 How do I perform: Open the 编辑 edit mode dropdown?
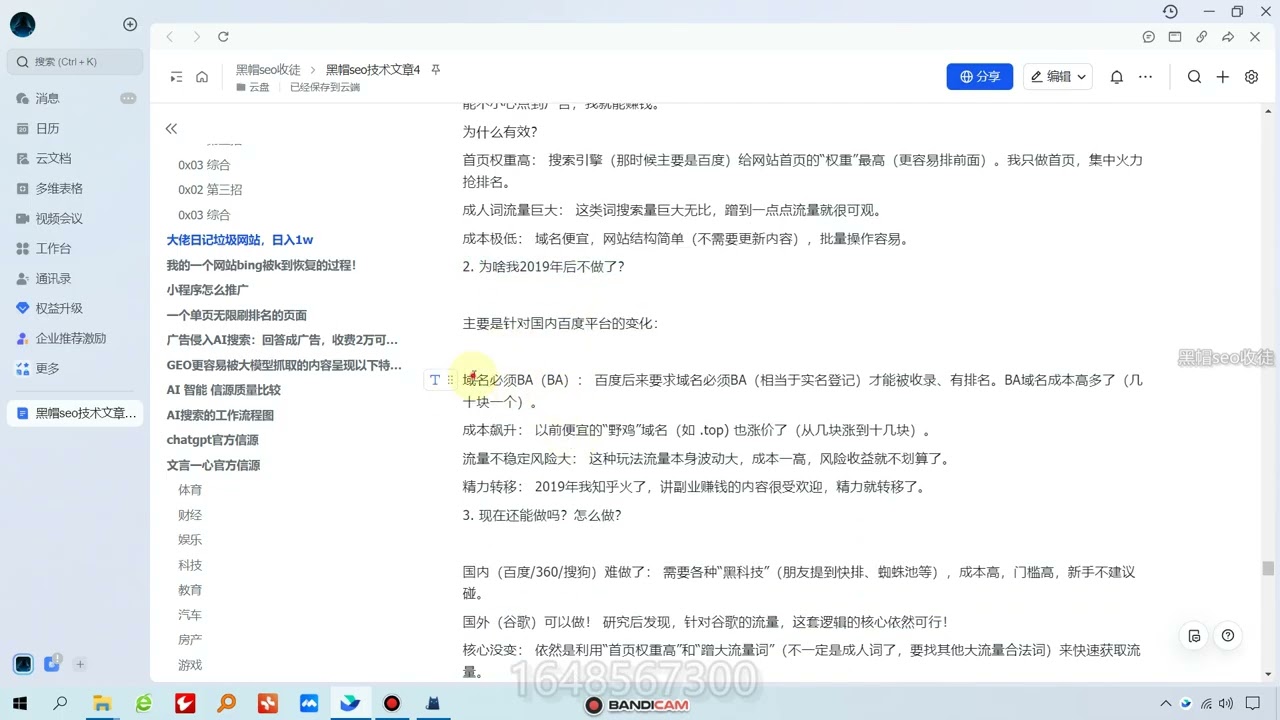tap(1058, 77)
